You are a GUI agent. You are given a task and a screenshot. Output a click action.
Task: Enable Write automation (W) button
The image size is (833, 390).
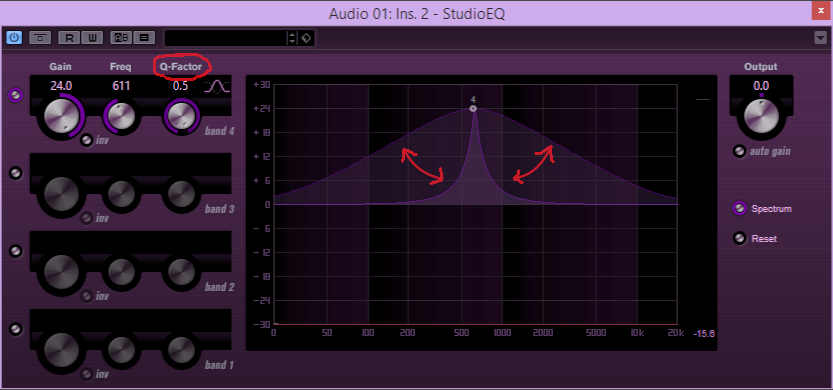[x=92, y=38]
